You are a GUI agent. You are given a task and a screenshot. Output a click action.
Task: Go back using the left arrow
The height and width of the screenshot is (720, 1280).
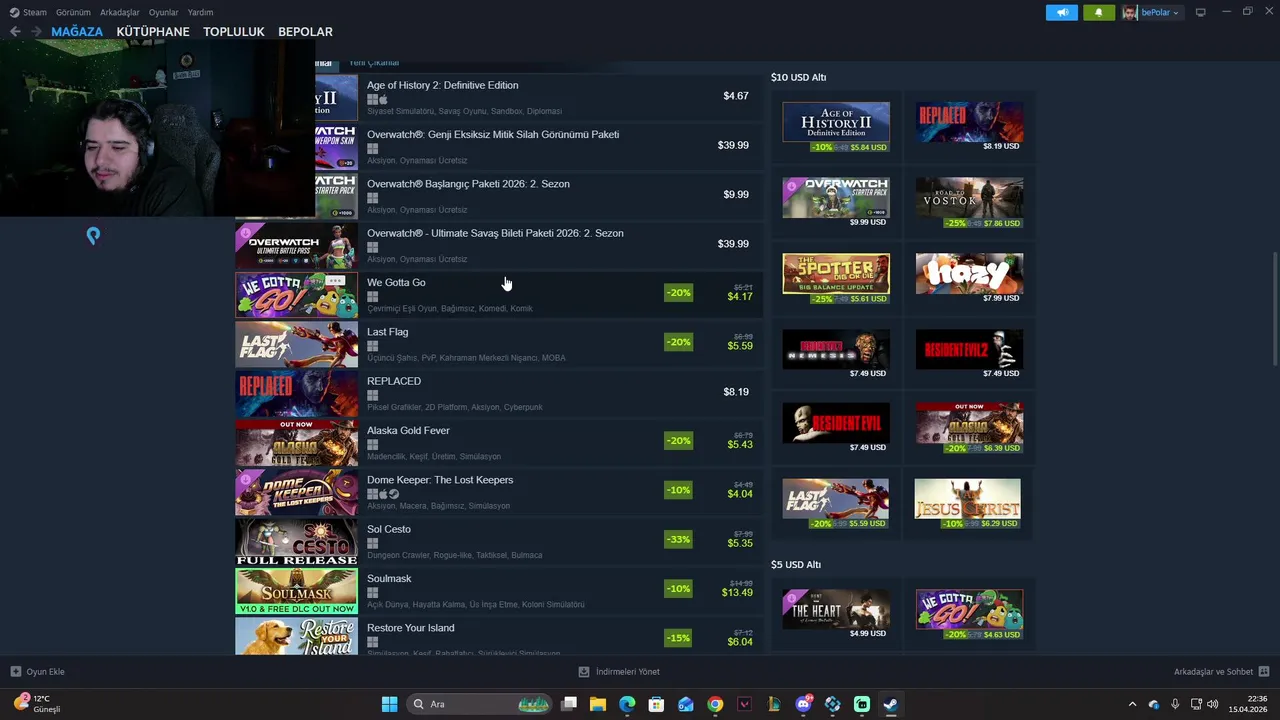pyautogui.click(x=15, y=32)
